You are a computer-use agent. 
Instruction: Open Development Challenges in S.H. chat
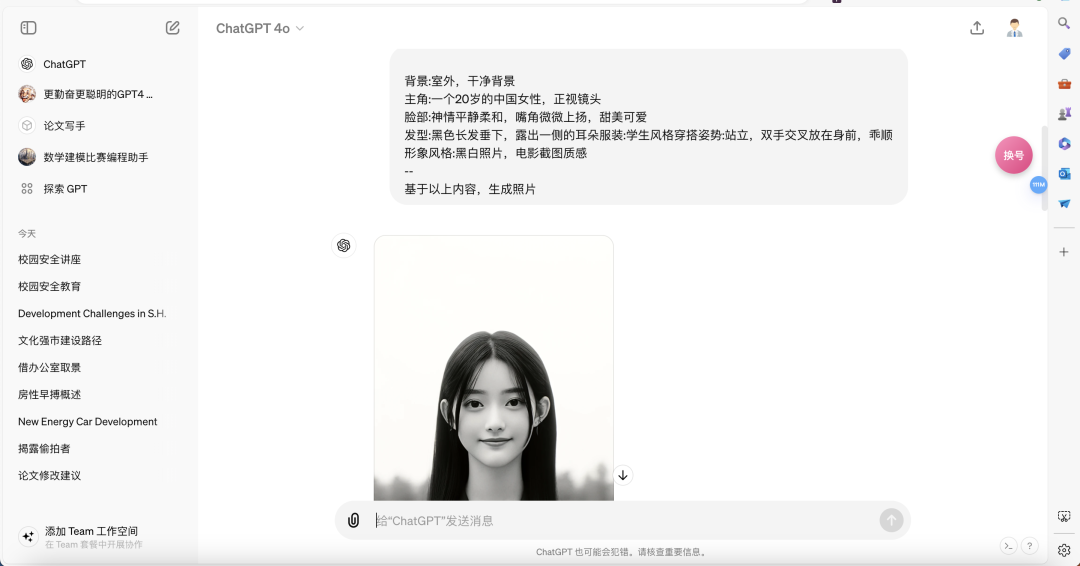tap(94, 313)
